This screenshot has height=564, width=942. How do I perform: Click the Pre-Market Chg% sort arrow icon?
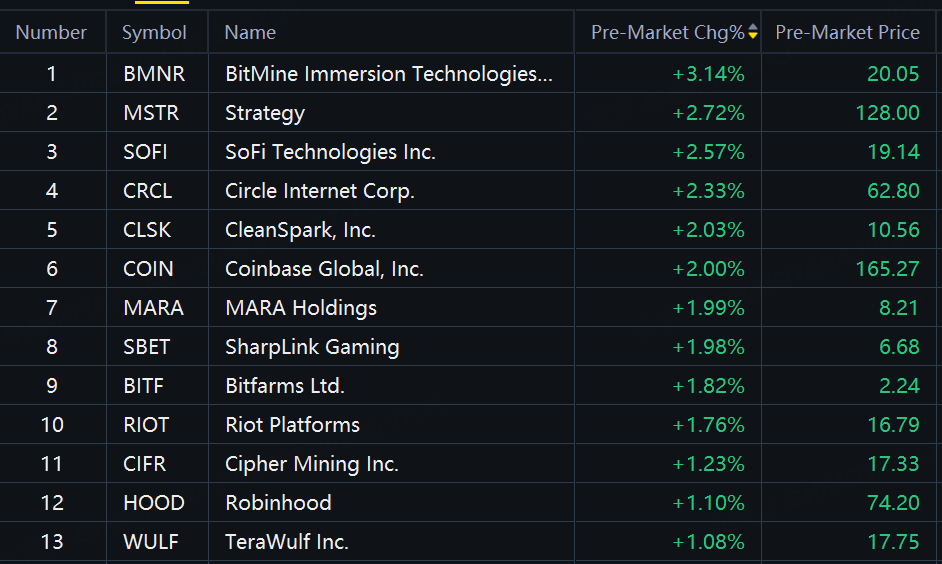pyautogui.click(x=753, y=33)
